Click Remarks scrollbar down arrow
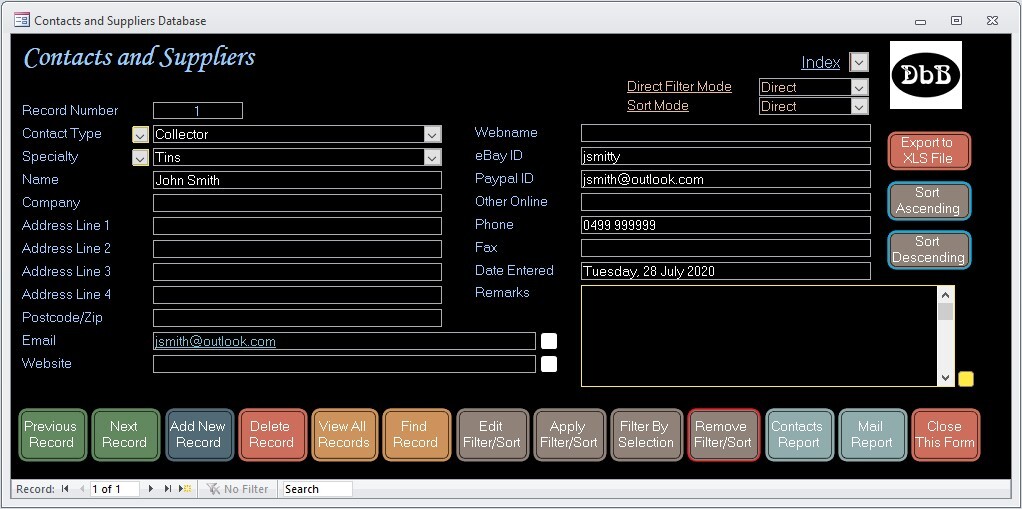The image size is (1022, 509). [946, 377]
